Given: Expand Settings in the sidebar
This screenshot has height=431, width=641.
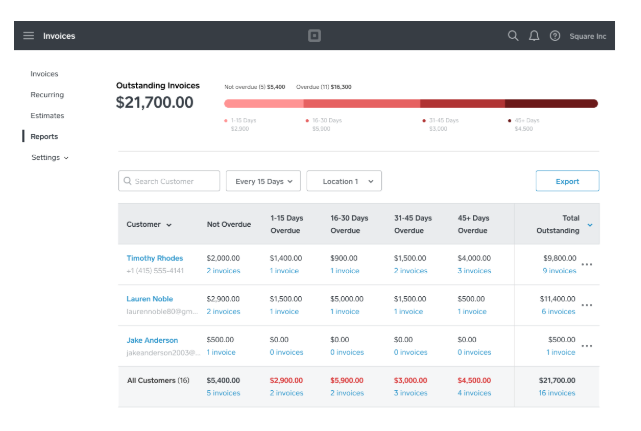Looking at the screenshot, I should point(50,158).
